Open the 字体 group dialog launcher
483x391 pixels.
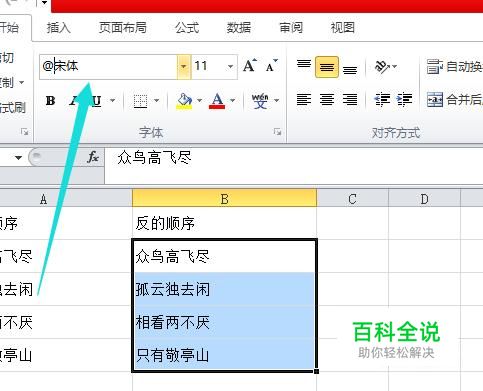(277, 132)
